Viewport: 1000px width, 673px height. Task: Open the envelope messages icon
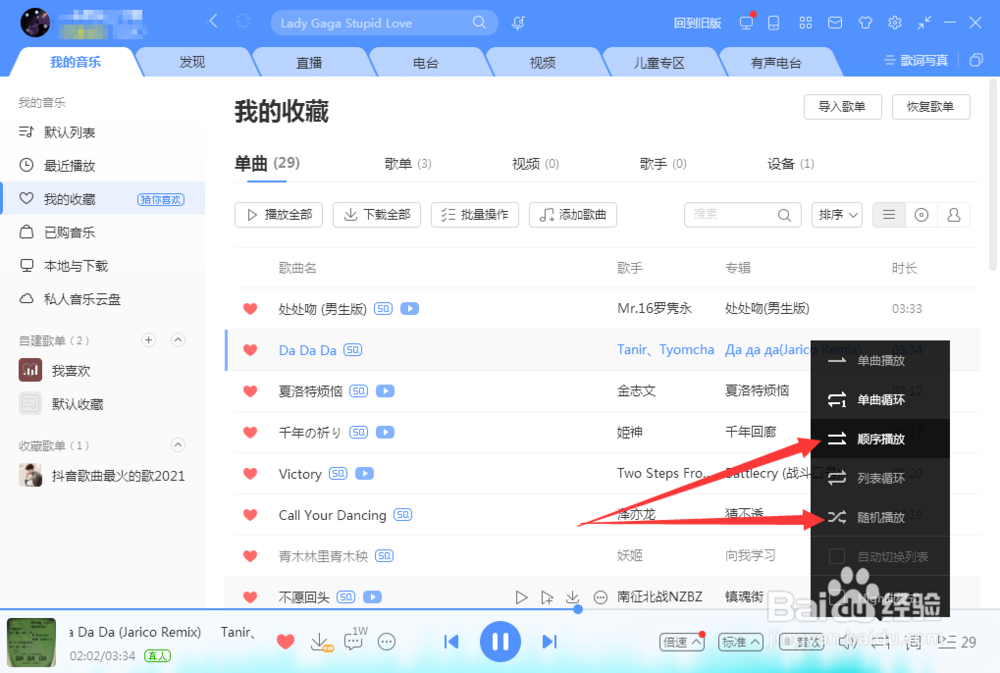click(x=835, y=23)
